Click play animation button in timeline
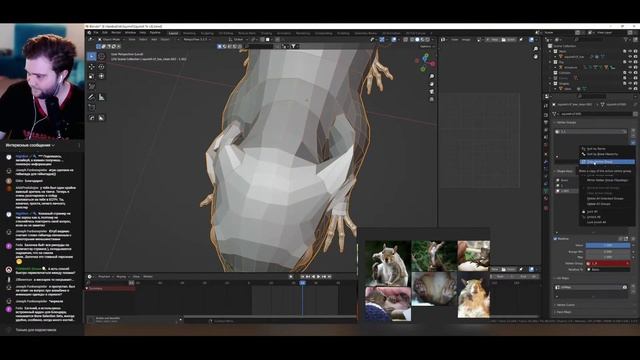Viewport: 640px width, 360px height. (318, 277)
